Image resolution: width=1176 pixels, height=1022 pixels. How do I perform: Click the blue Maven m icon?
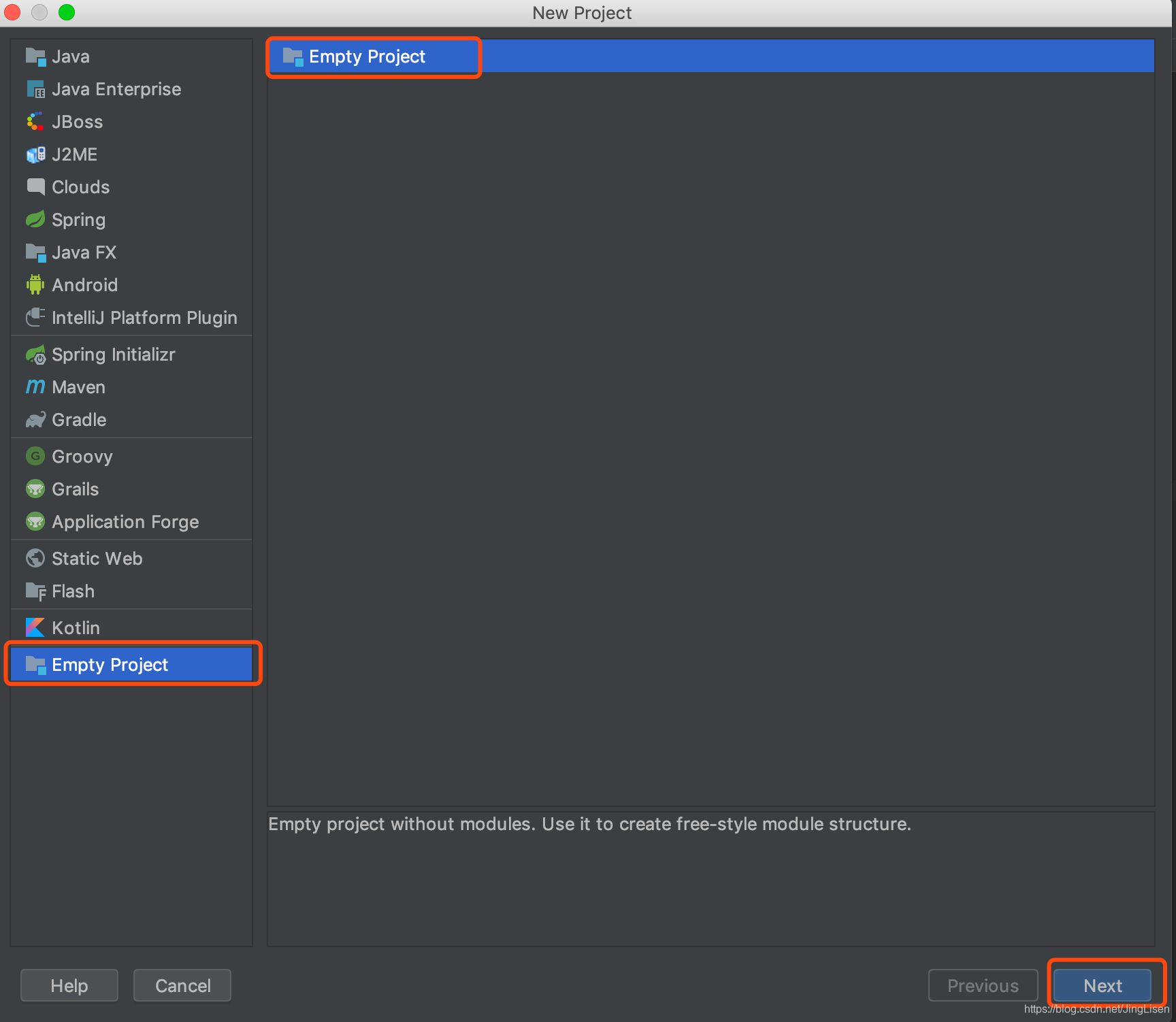pyautogui.click(x=35, y=387)
